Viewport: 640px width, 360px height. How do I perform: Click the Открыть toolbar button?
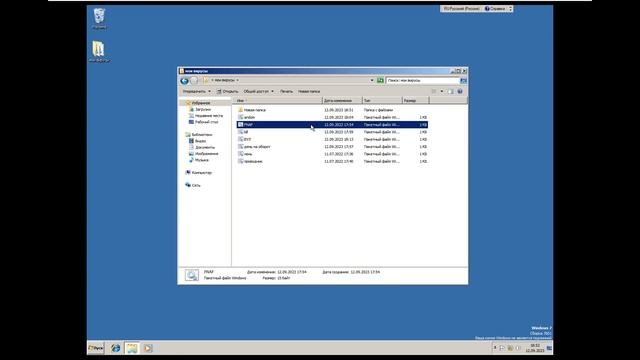point(227,91)
